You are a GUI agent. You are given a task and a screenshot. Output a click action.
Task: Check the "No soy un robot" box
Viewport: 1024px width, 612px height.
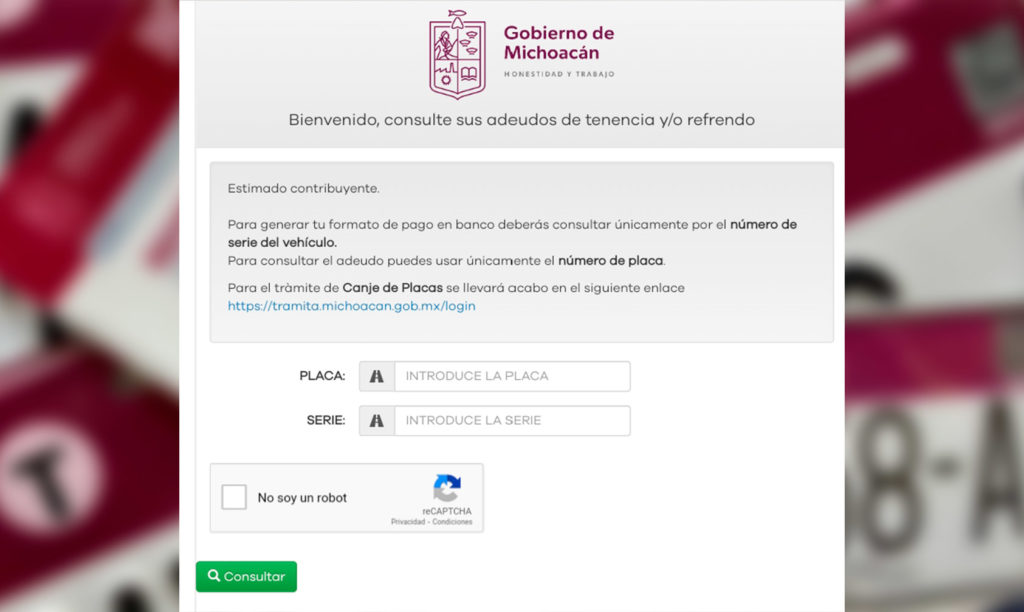point(234,497)
